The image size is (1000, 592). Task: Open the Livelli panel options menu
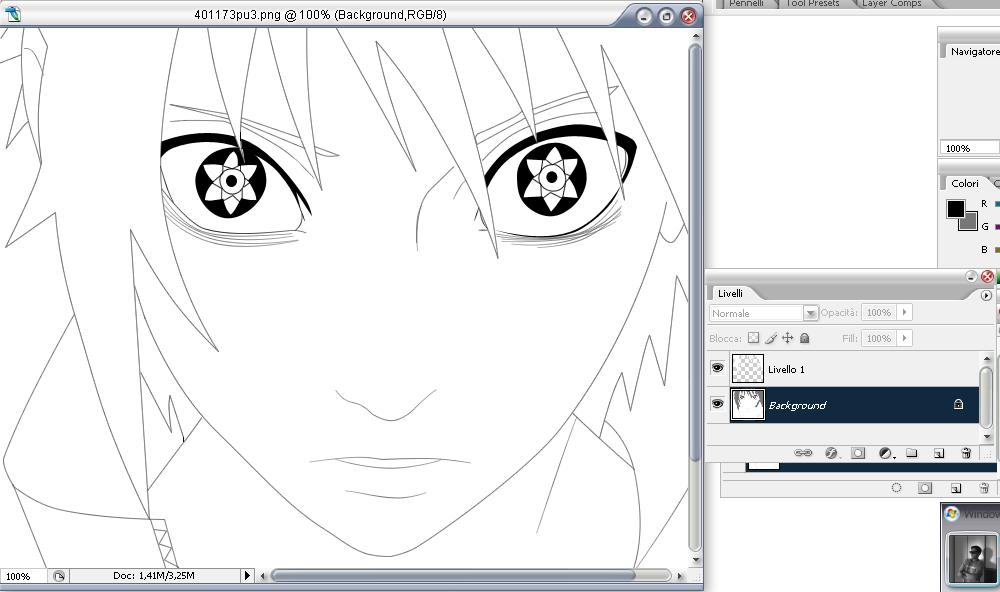[x=986, y=295]
